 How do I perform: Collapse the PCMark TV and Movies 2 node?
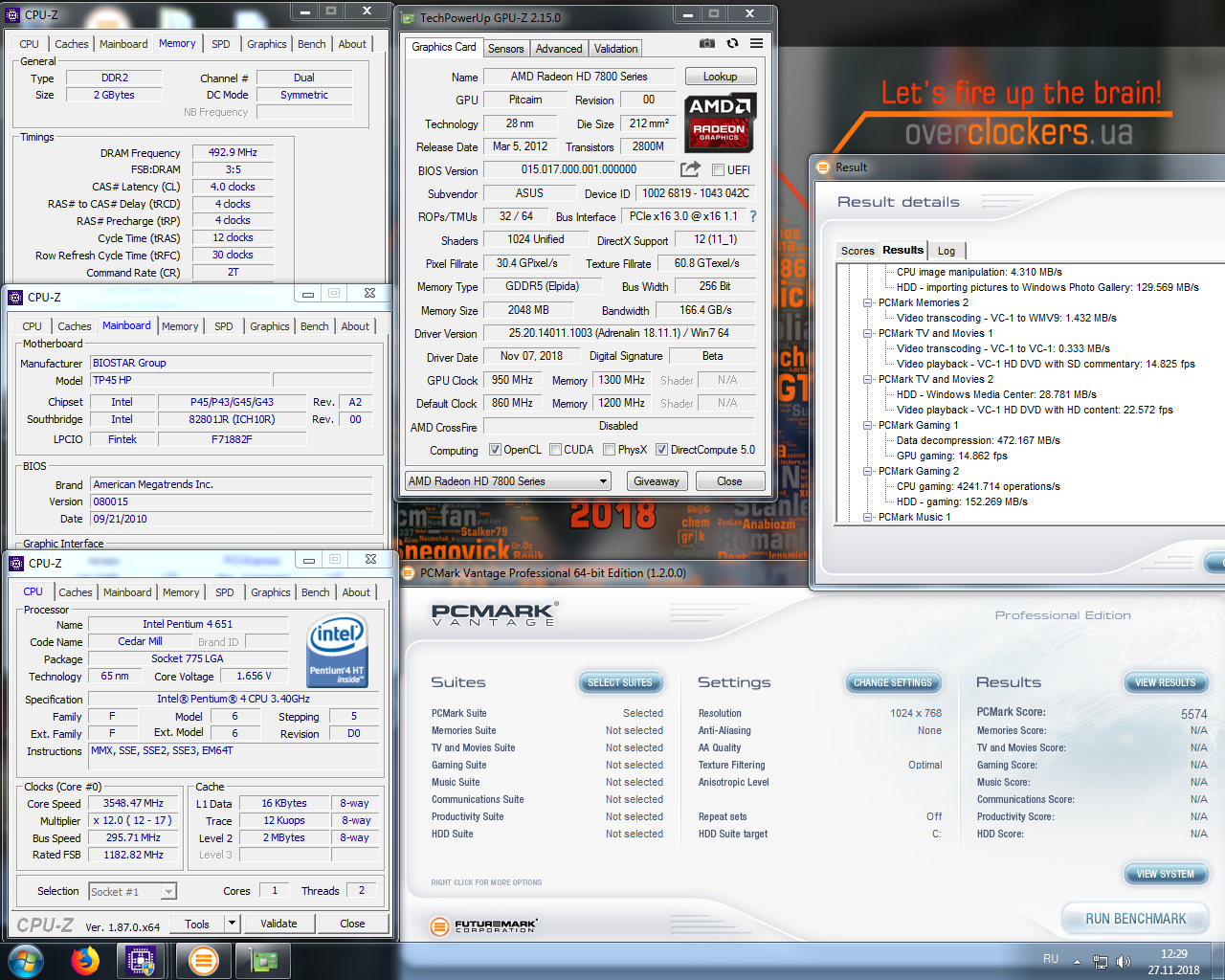tap(867, 379)
